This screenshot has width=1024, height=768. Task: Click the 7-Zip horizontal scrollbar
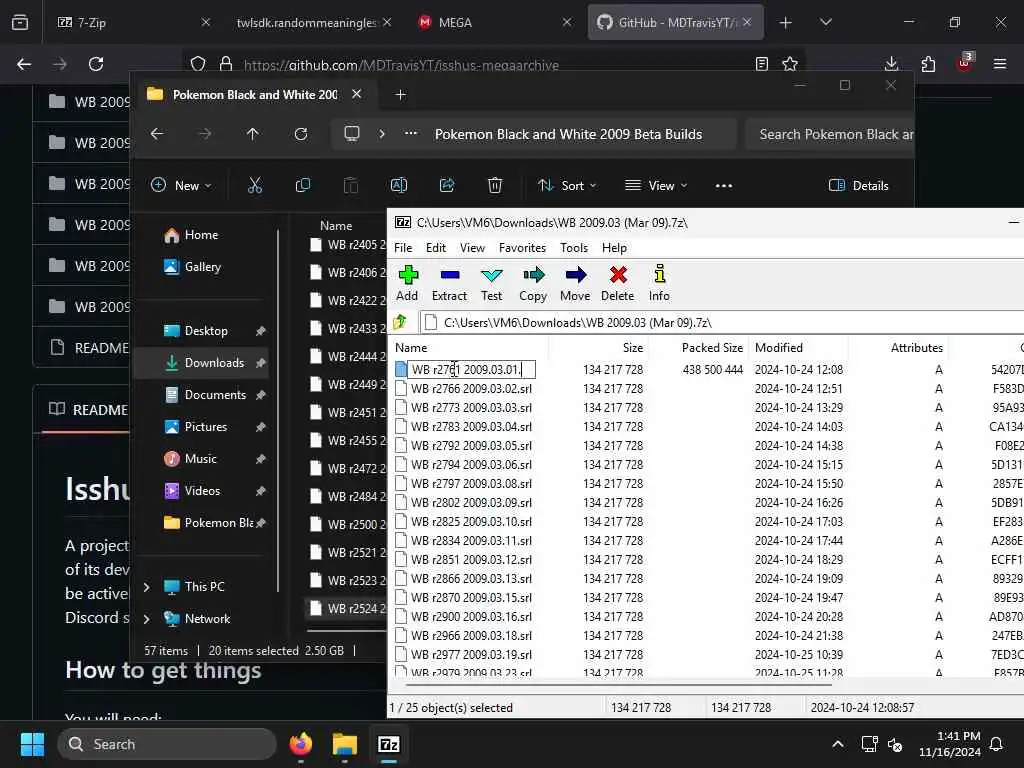[619, 684]
